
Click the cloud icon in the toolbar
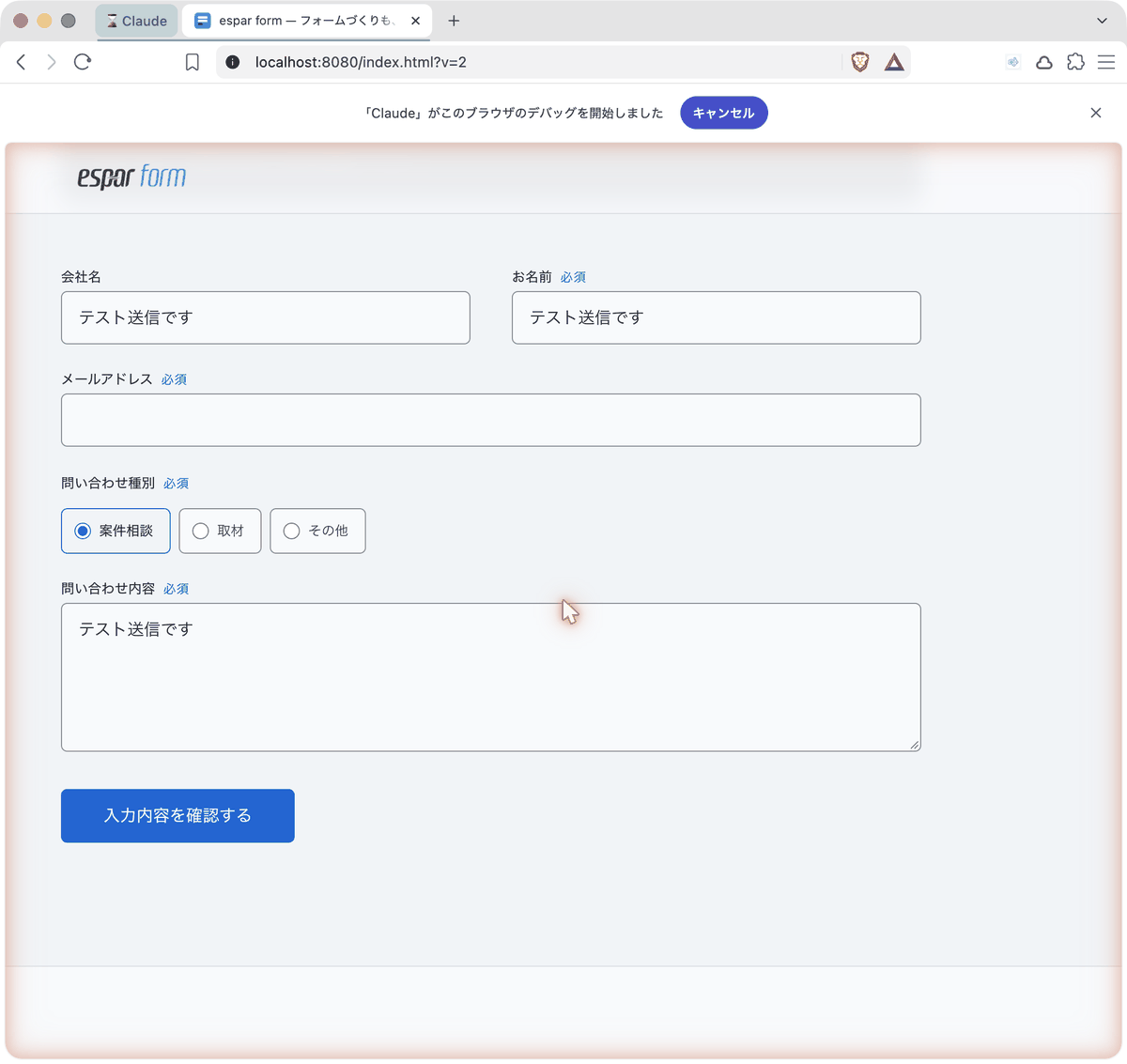point(1044,63)
